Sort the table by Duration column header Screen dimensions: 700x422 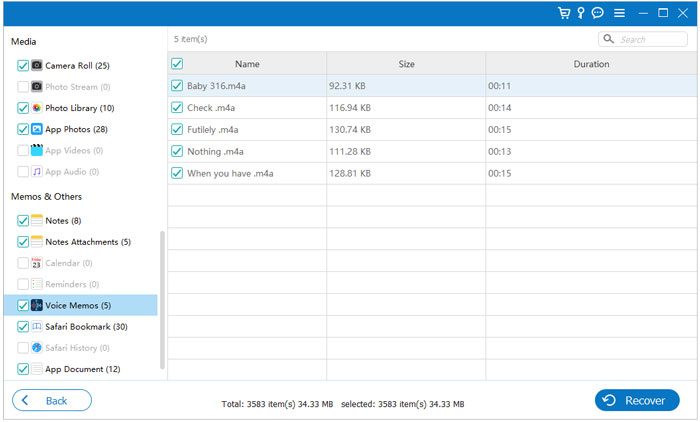pyautogui.click(x=591, y=64)
